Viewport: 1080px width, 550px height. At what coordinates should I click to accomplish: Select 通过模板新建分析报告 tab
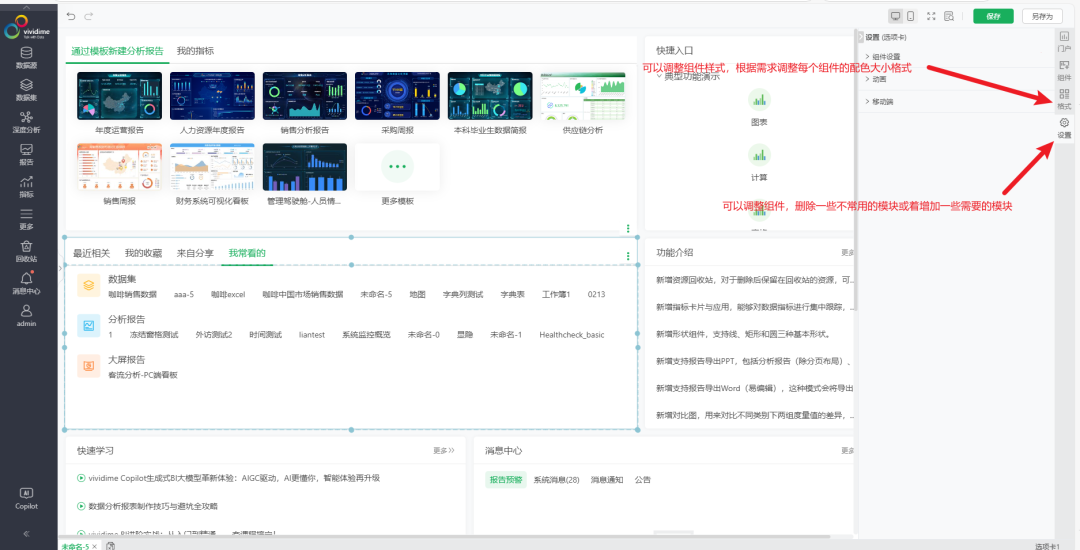coord(117,51)
